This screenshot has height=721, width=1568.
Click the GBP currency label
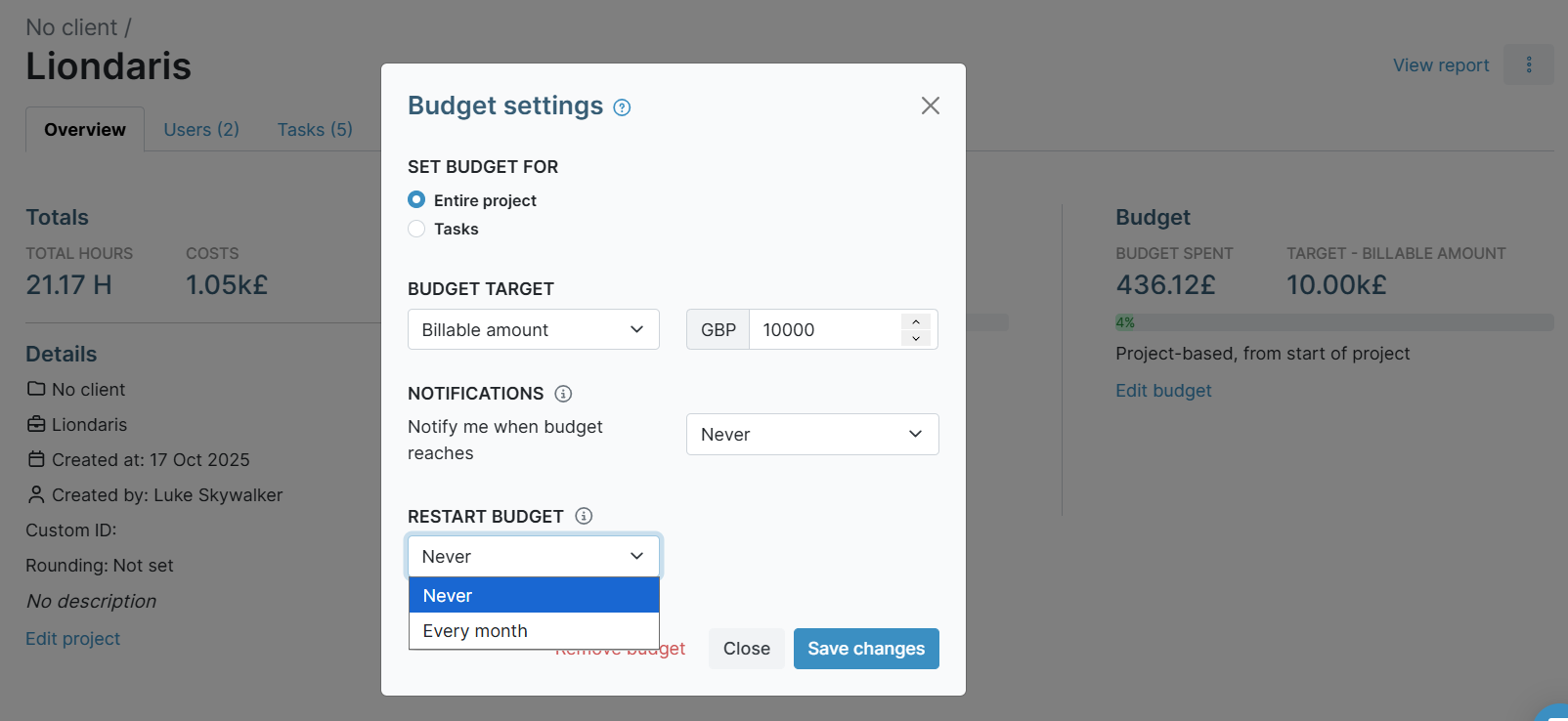click(x=719, y=329)
